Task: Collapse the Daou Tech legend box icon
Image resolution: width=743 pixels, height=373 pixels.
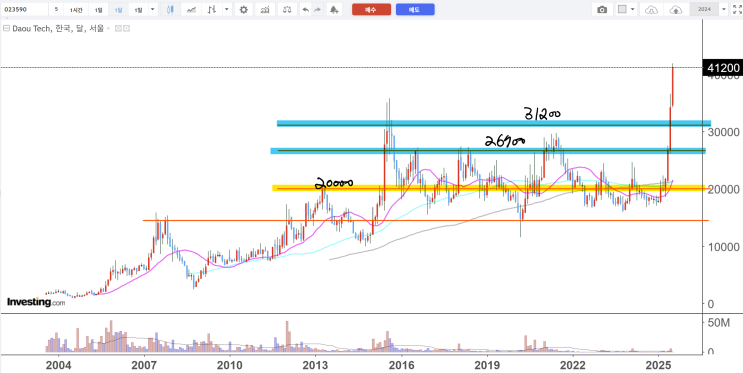Action: [6, 28]
